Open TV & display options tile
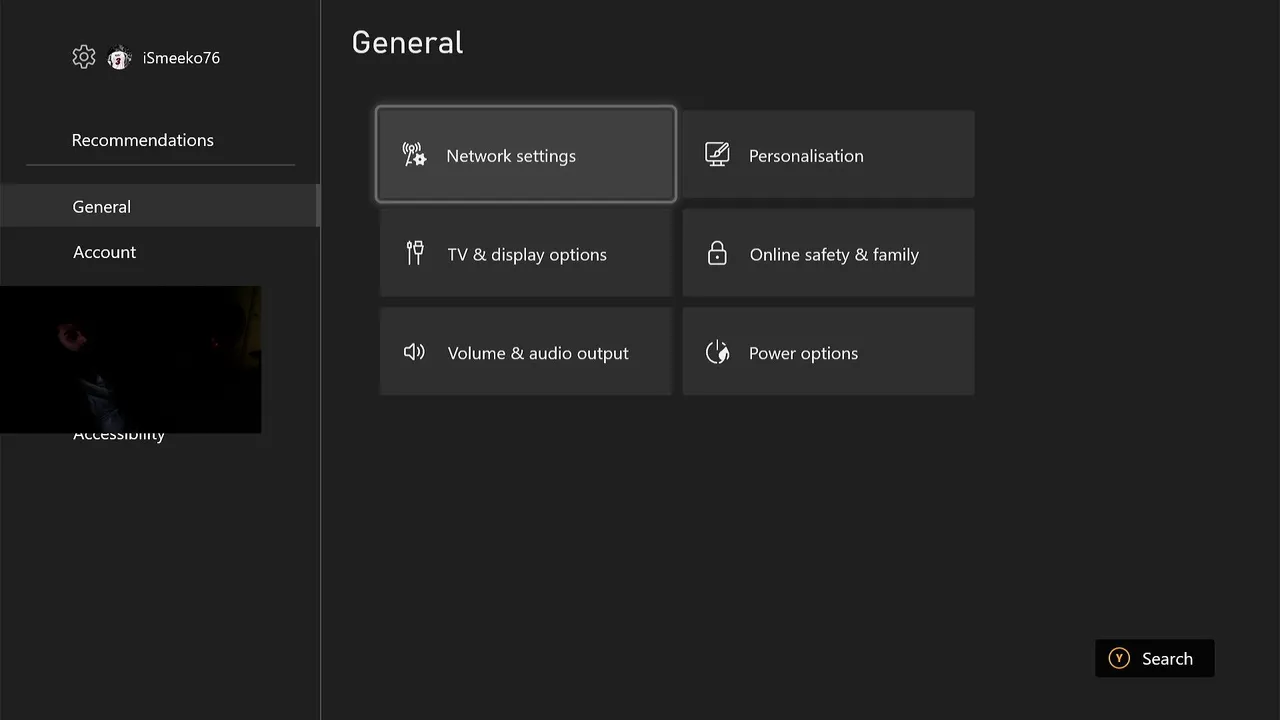 526,254
